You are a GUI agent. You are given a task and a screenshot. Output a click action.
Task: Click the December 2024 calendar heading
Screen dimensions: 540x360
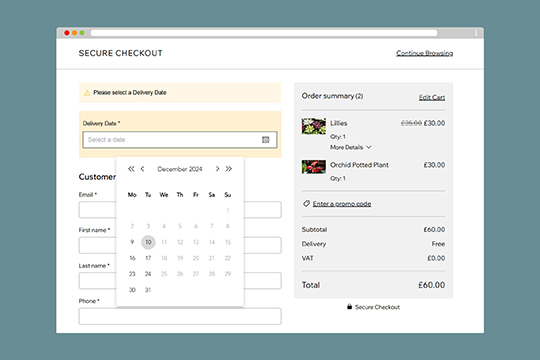(x=180, y=169)
